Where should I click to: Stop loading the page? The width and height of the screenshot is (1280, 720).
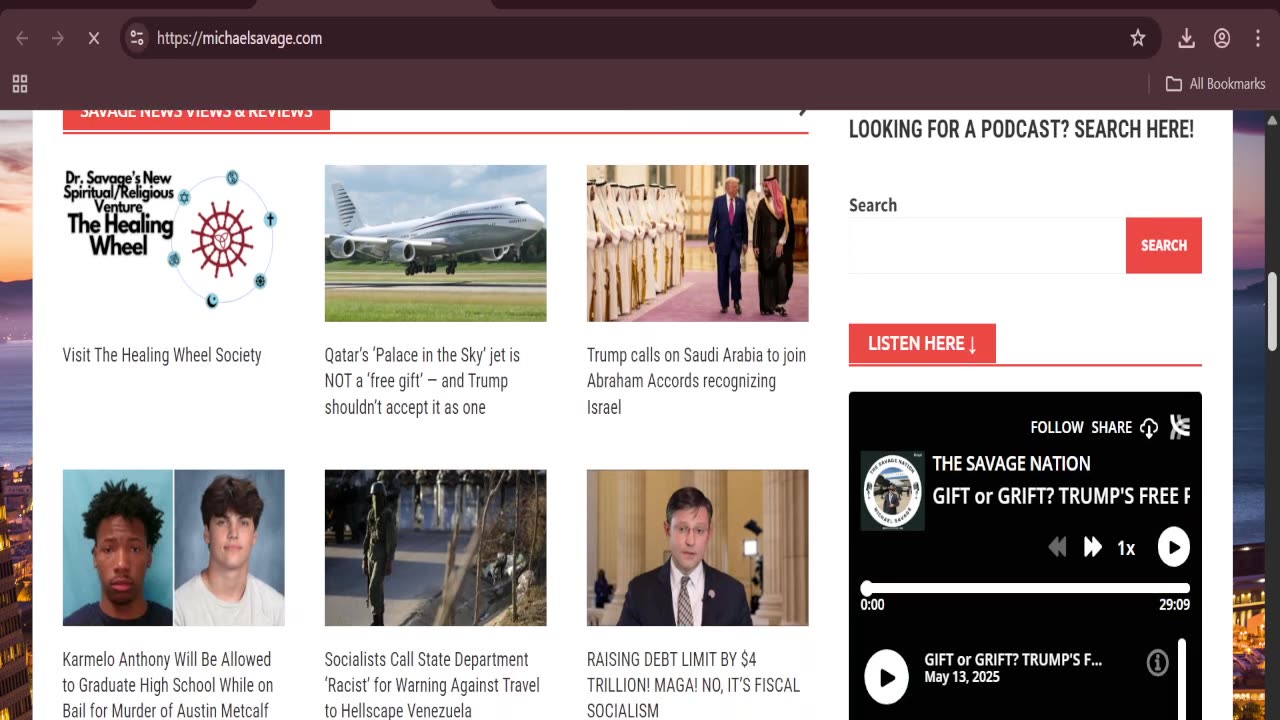pos(94,38)
